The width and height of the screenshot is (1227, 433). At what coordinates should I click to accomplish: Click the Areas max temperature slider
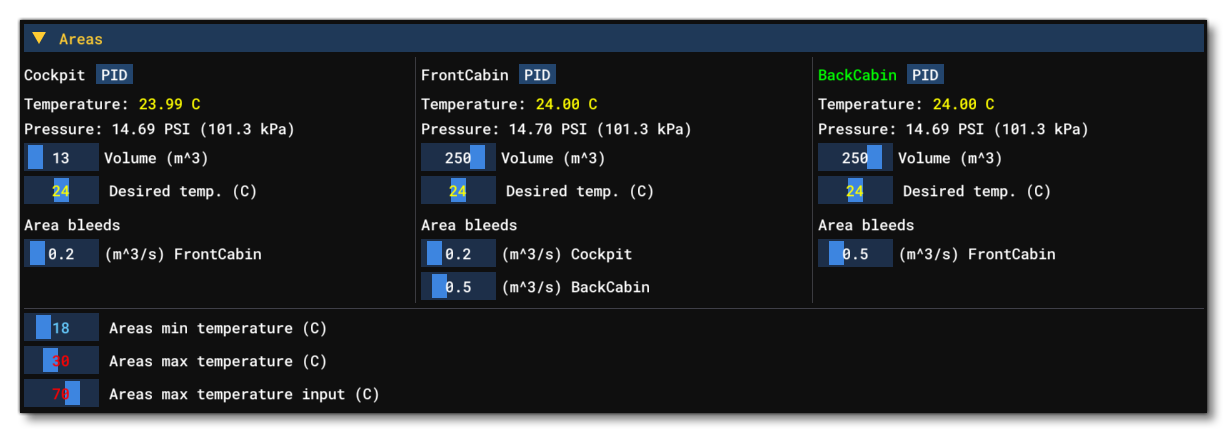click(61, 361)
